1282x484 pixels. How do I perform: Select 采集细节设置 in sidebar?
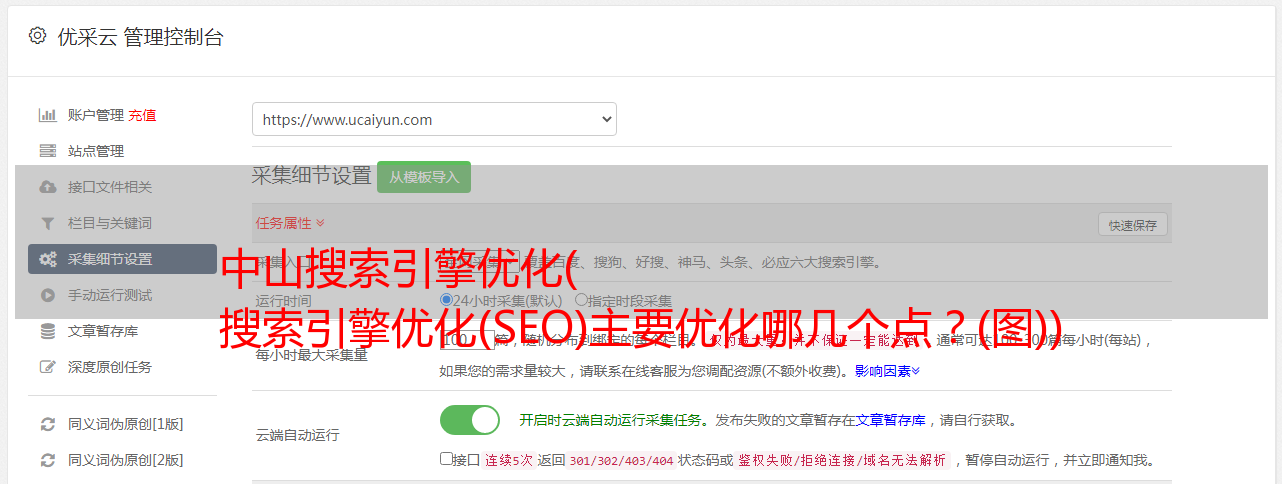[122, 259]
